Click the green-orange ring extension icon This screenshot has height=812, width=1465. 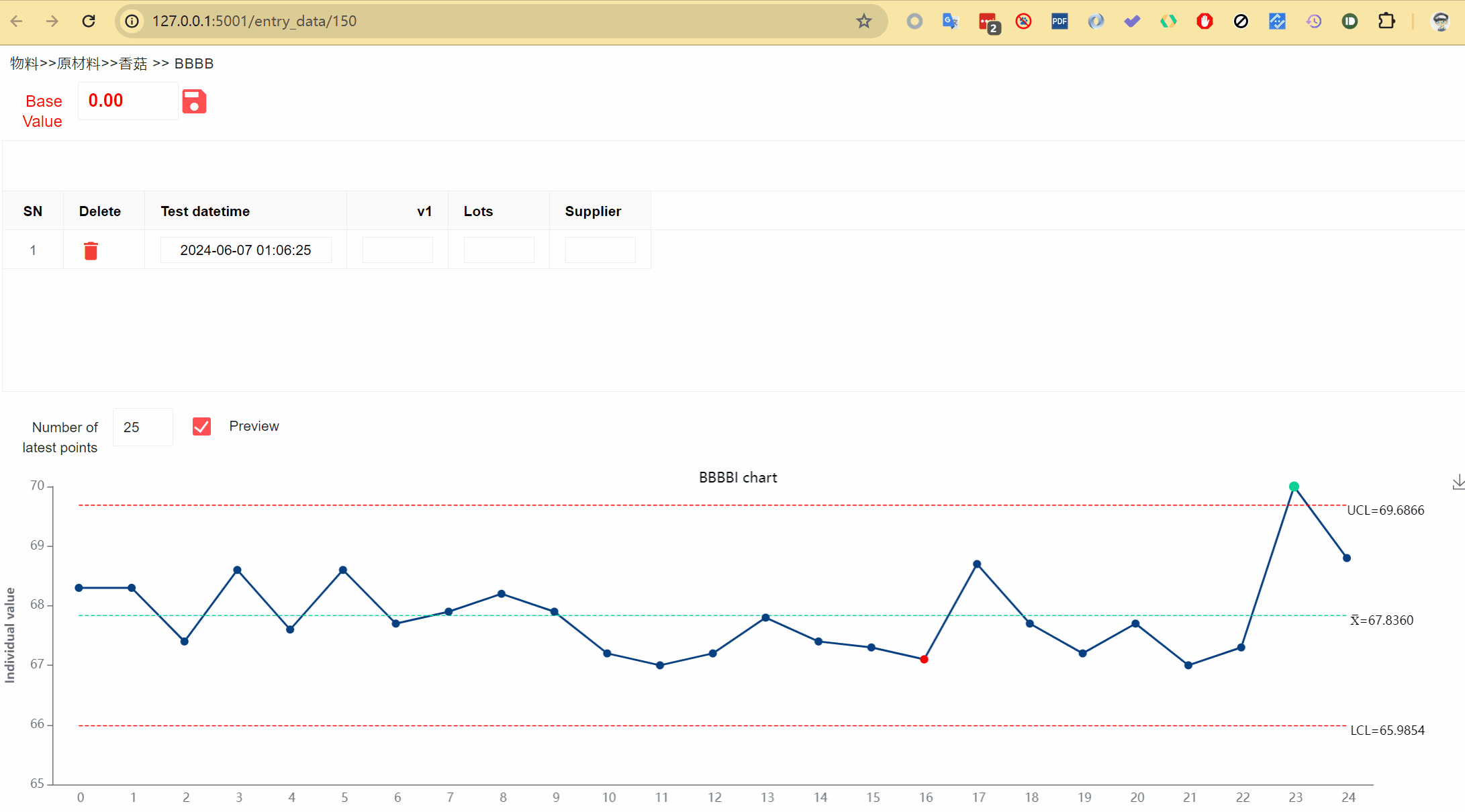[1168, 21]
